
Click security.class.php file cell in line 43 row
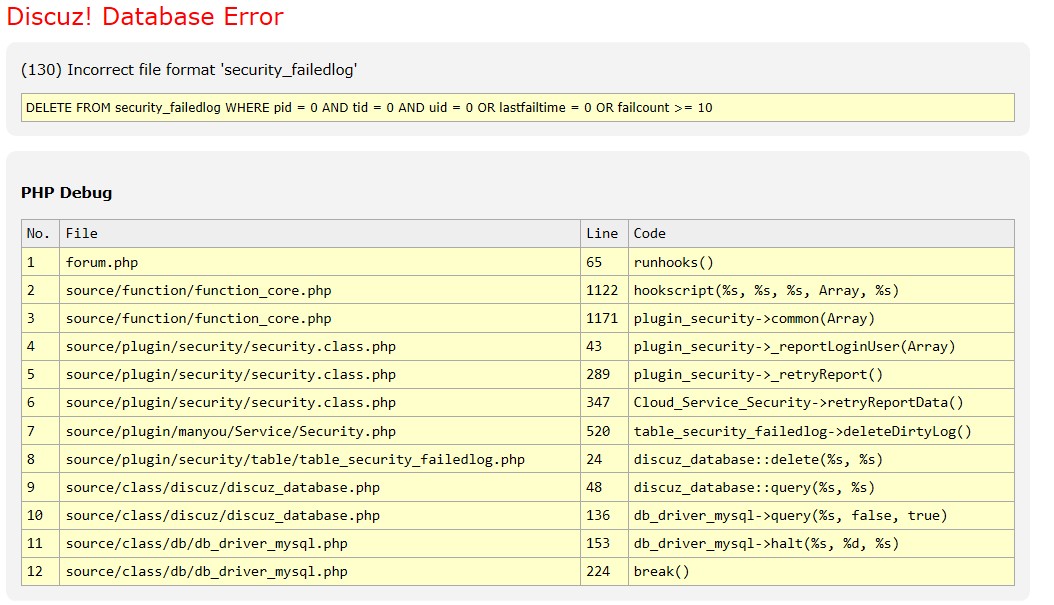320,347
